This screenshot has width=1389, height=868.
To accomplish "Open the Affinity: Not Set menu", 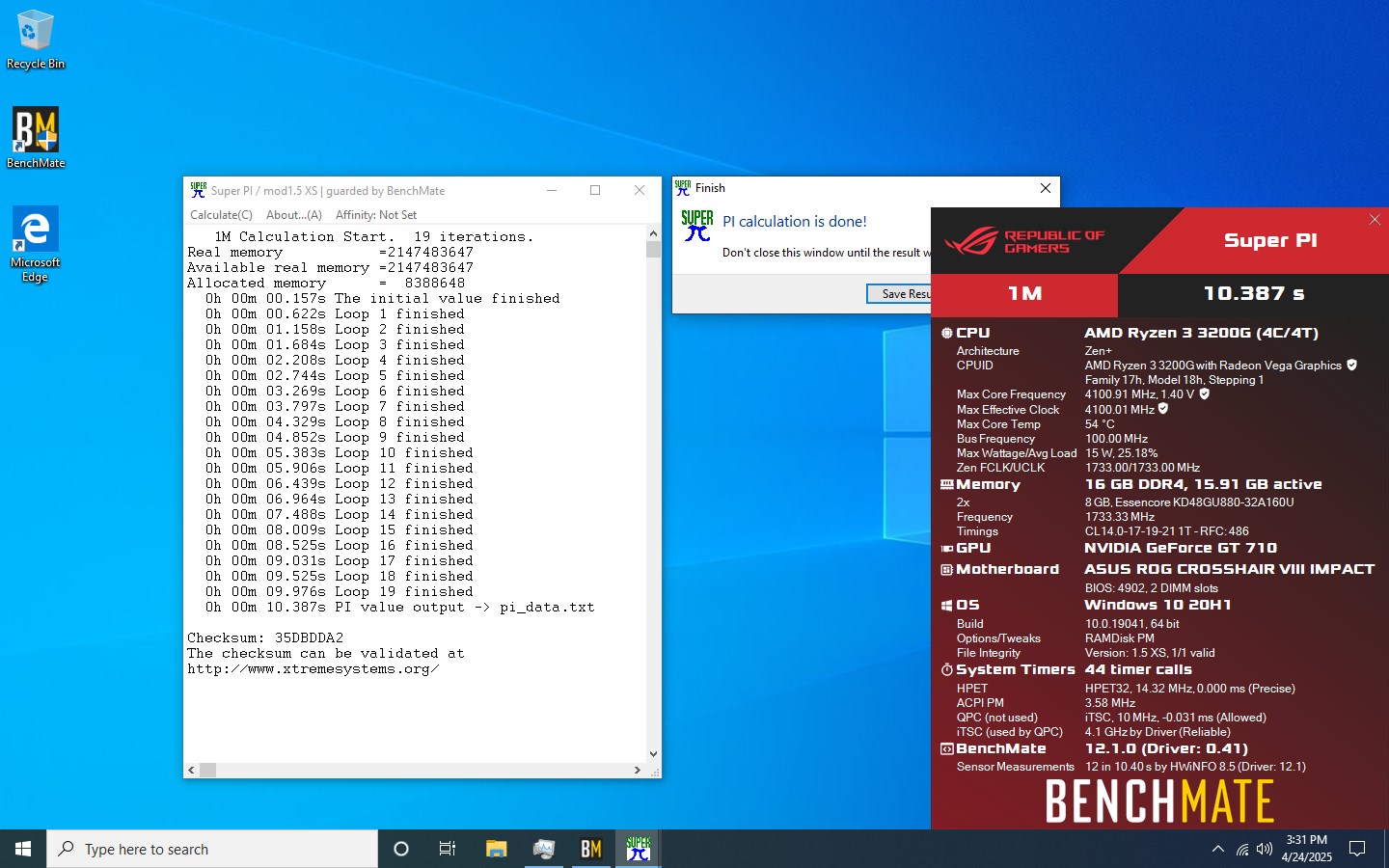I will pyautogui.click(x=376, y=215).
